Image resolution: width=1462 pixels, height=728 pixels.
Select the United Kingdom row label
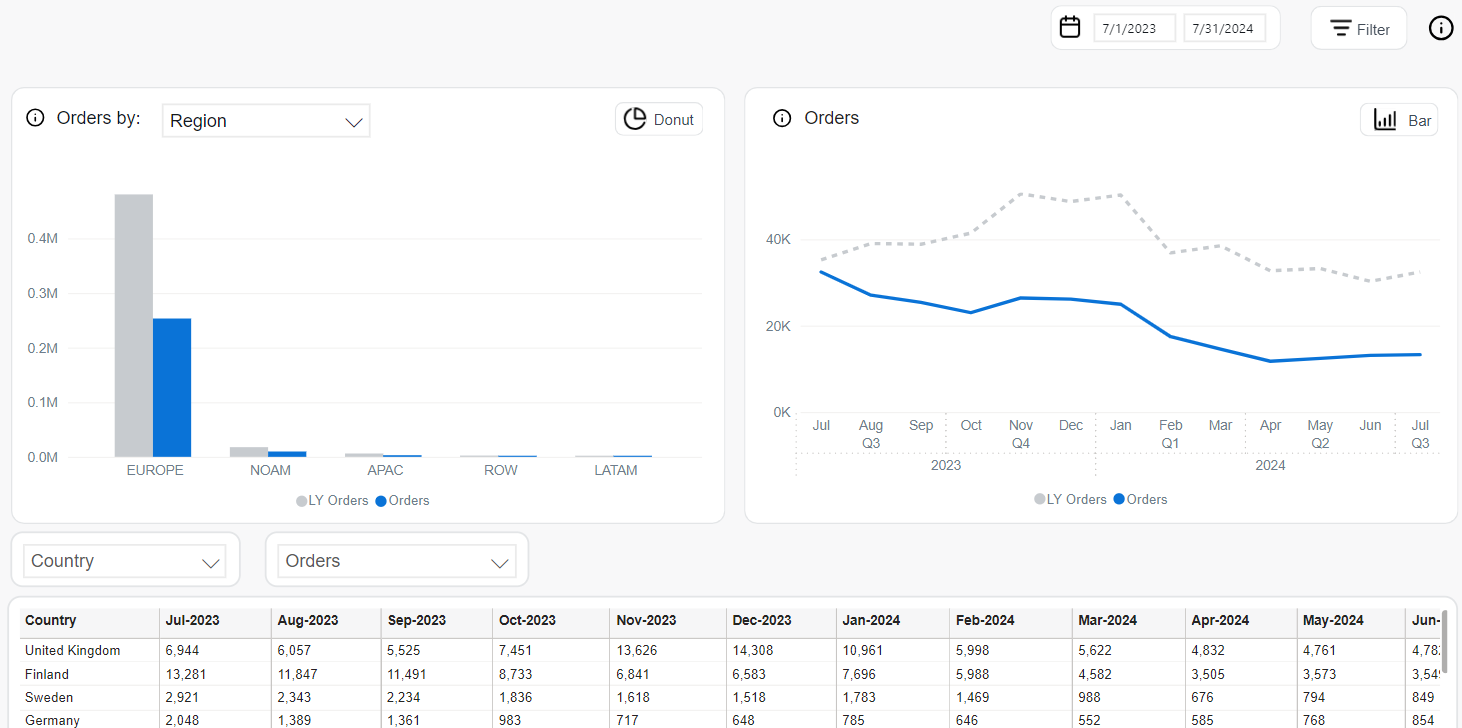pyautogui.click(x=73, y=651)
